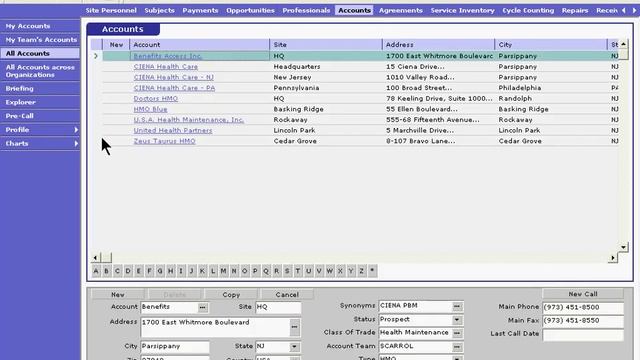Open Benefits Access Inc. account link
640x360 pixels.
[x=168, y=56]
